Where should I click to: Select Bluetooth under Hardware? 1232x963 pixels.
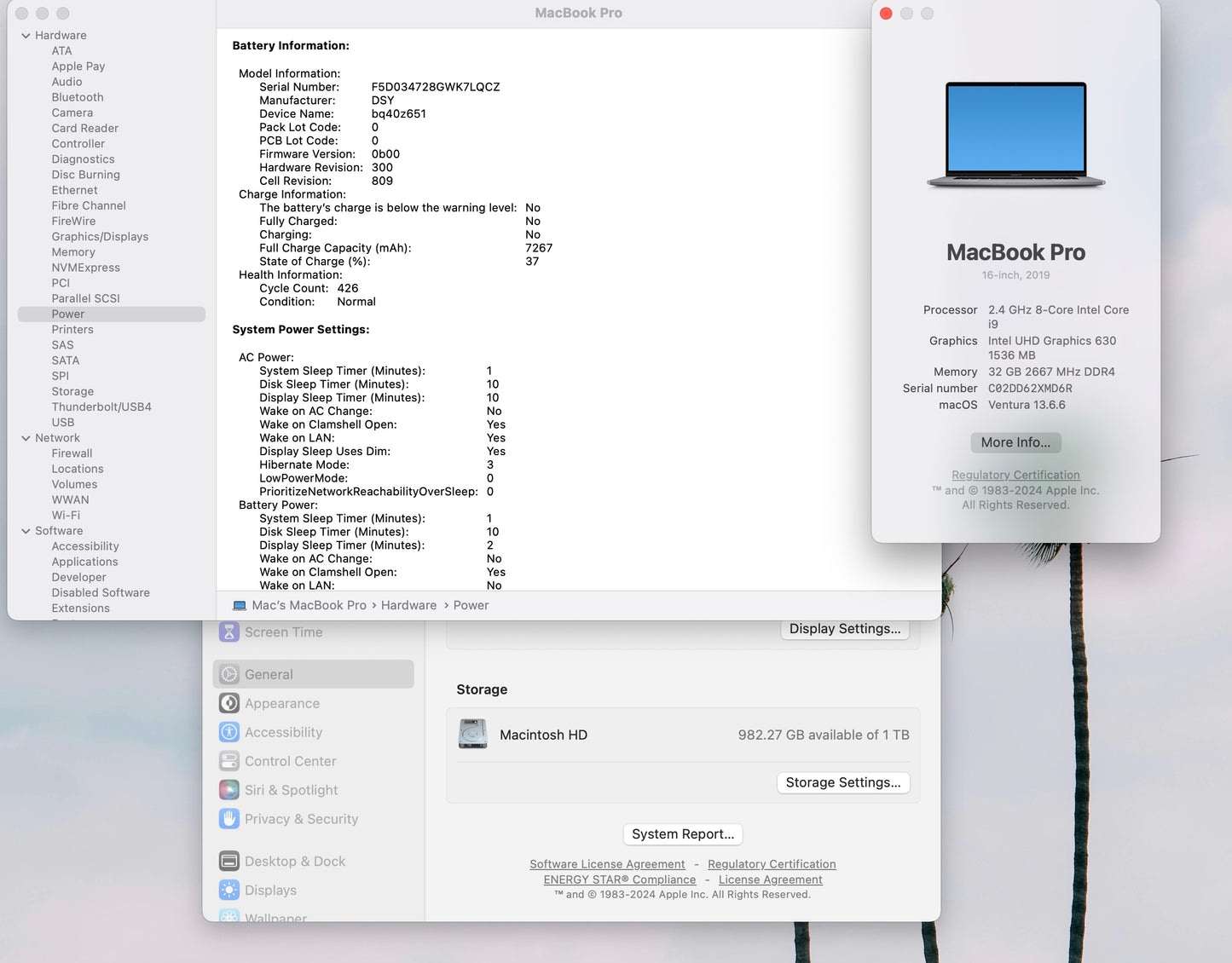click(x=77, y=97)
